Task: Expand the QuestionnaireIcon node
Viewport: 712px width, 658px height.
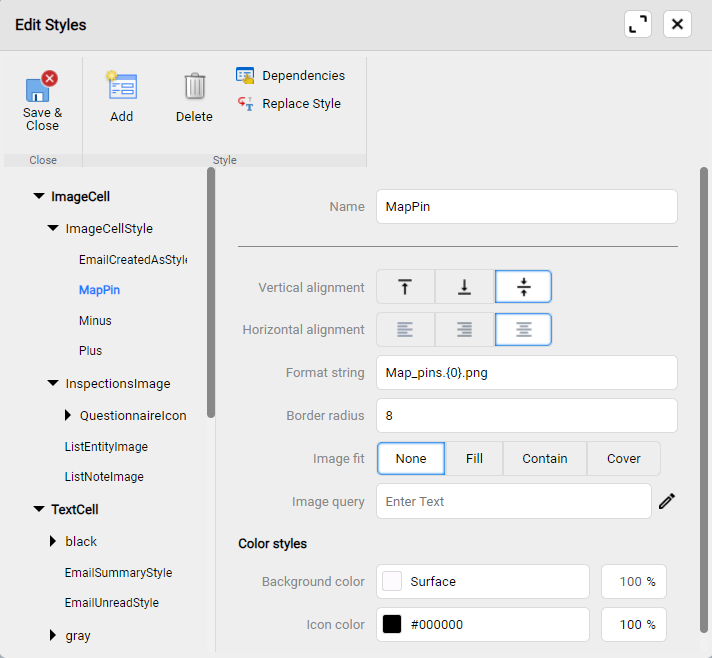Action: pos(68,415)
